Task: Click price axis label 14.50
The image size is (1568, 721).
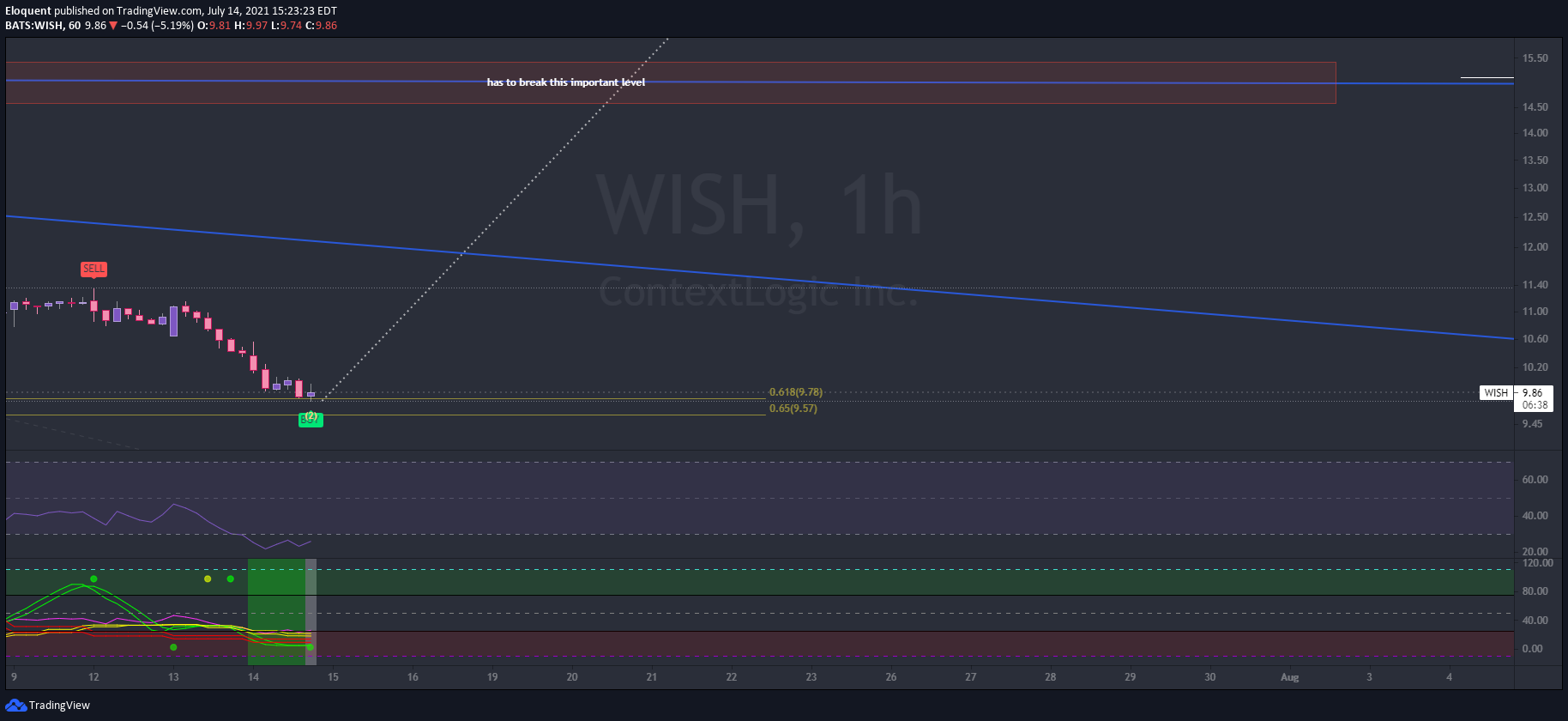Action: [1535, 107]
